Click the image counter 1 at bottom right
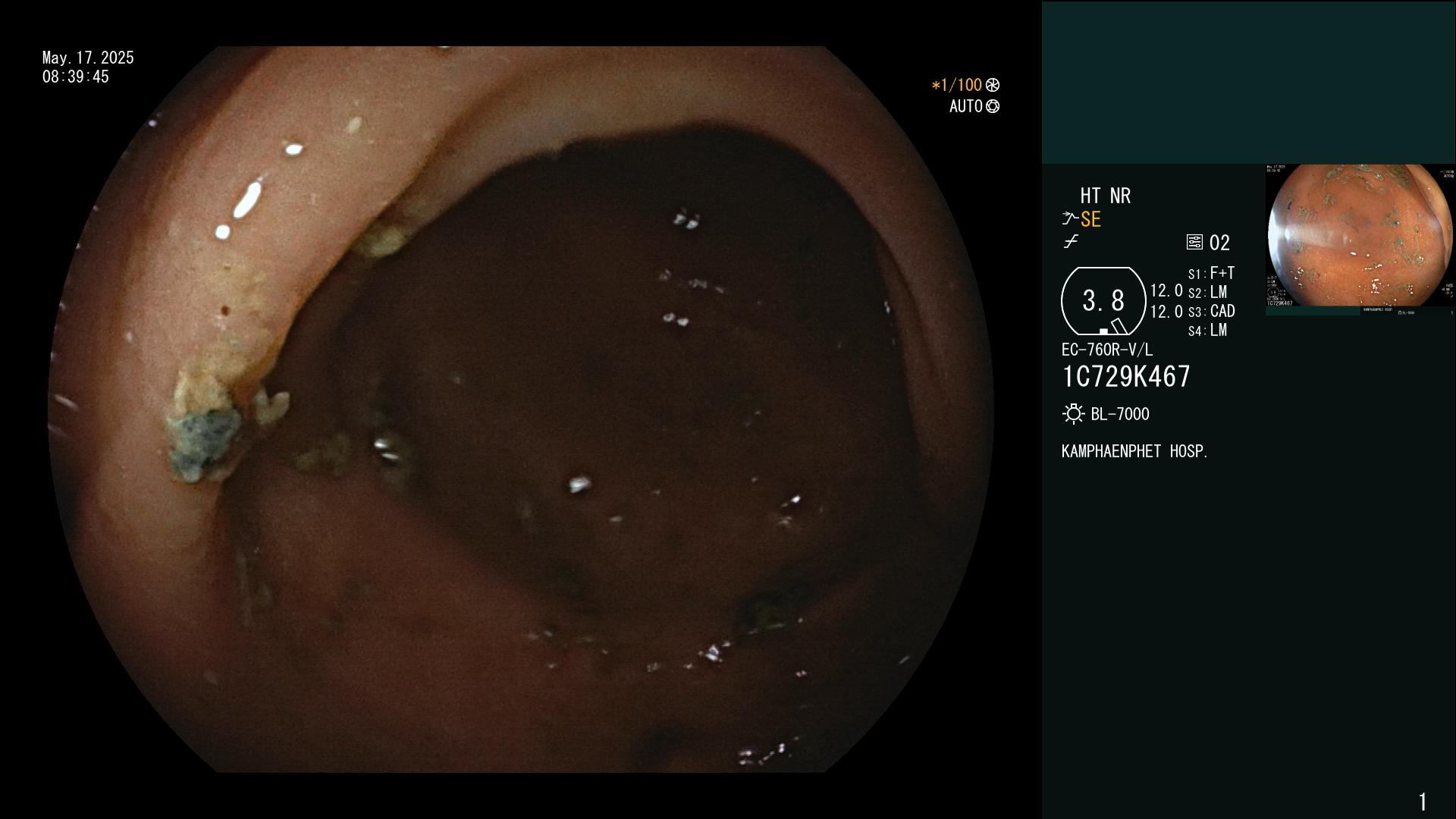The height and width of the screenshot is (819, 1456). tap(1423, 802)
